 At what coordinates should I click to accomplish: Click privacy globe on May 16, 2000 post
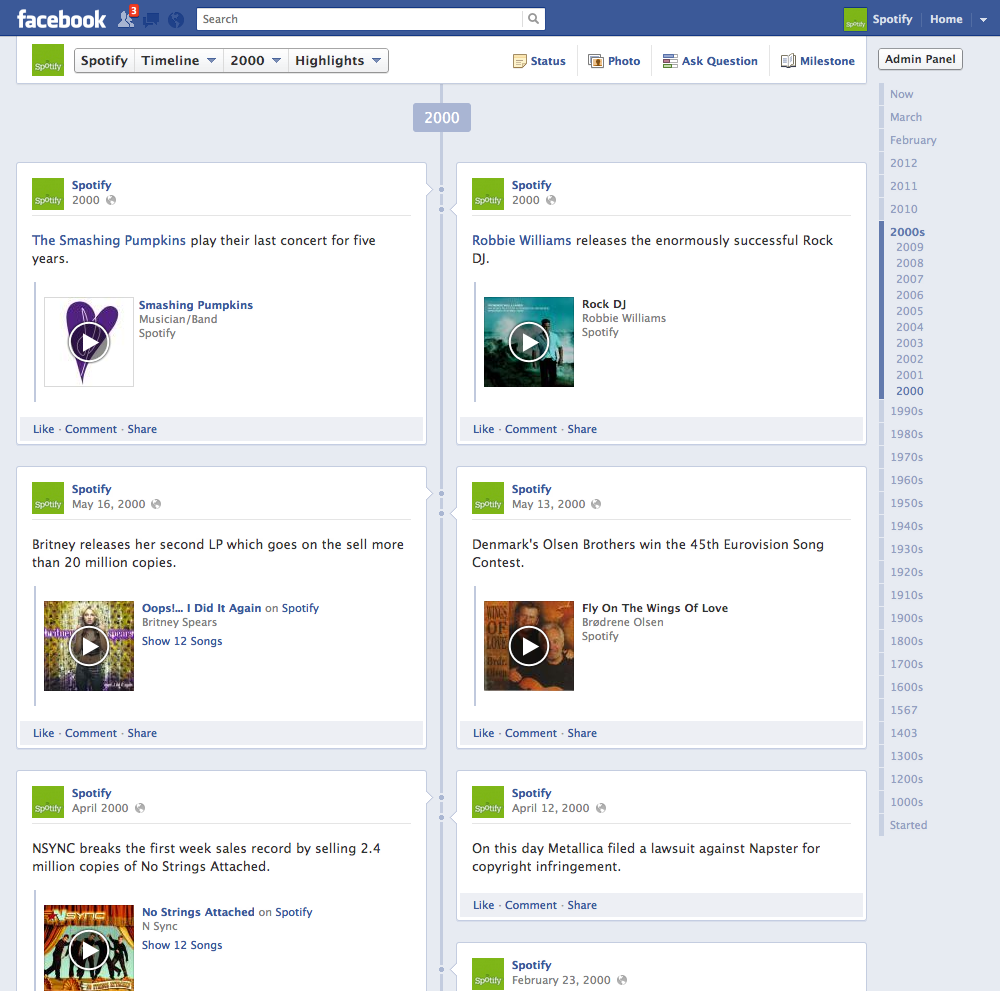tap(156, 504)
